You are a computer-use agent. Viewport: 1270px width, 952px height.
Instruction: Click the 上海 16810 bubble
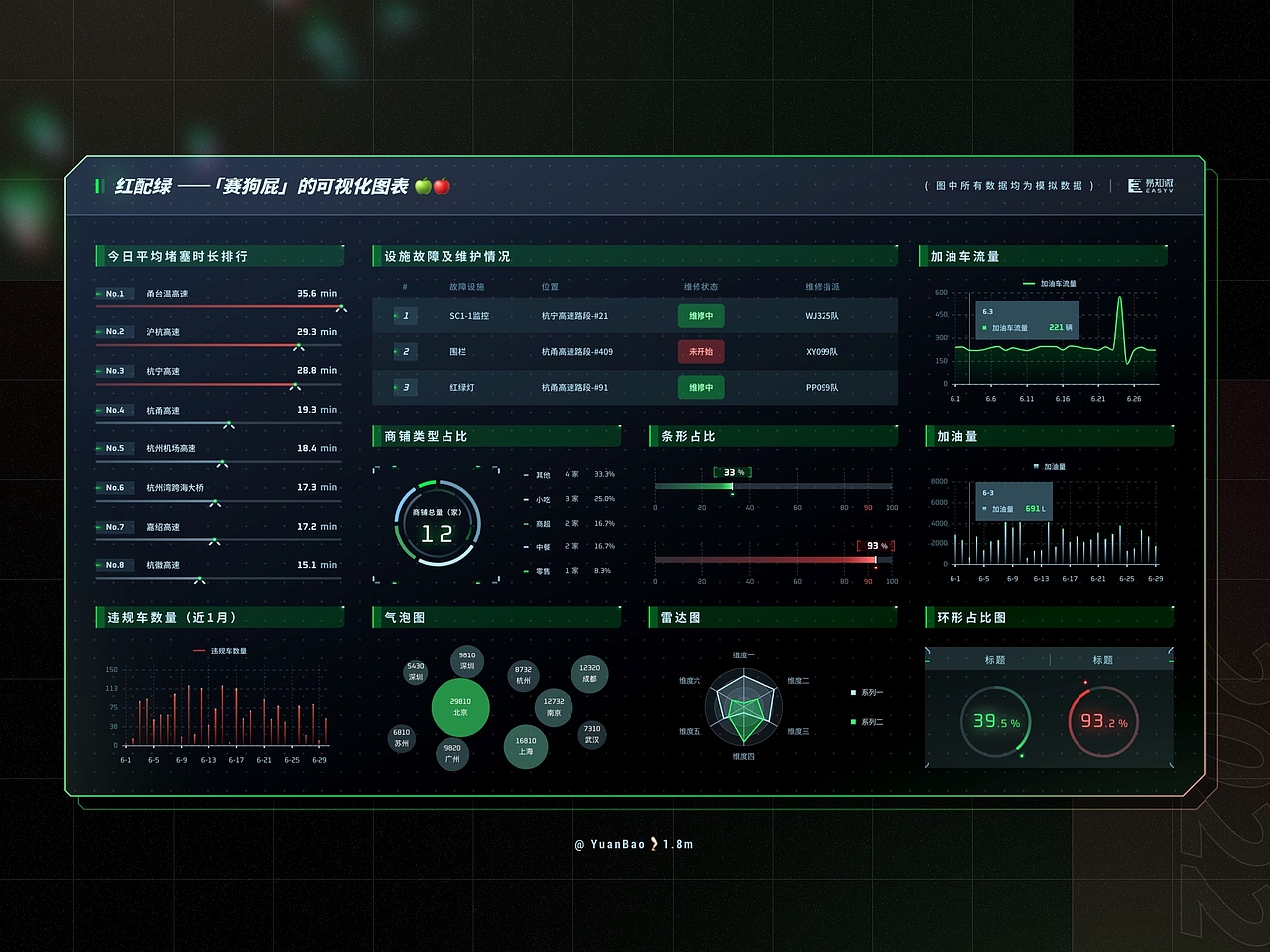pos(526,745)
